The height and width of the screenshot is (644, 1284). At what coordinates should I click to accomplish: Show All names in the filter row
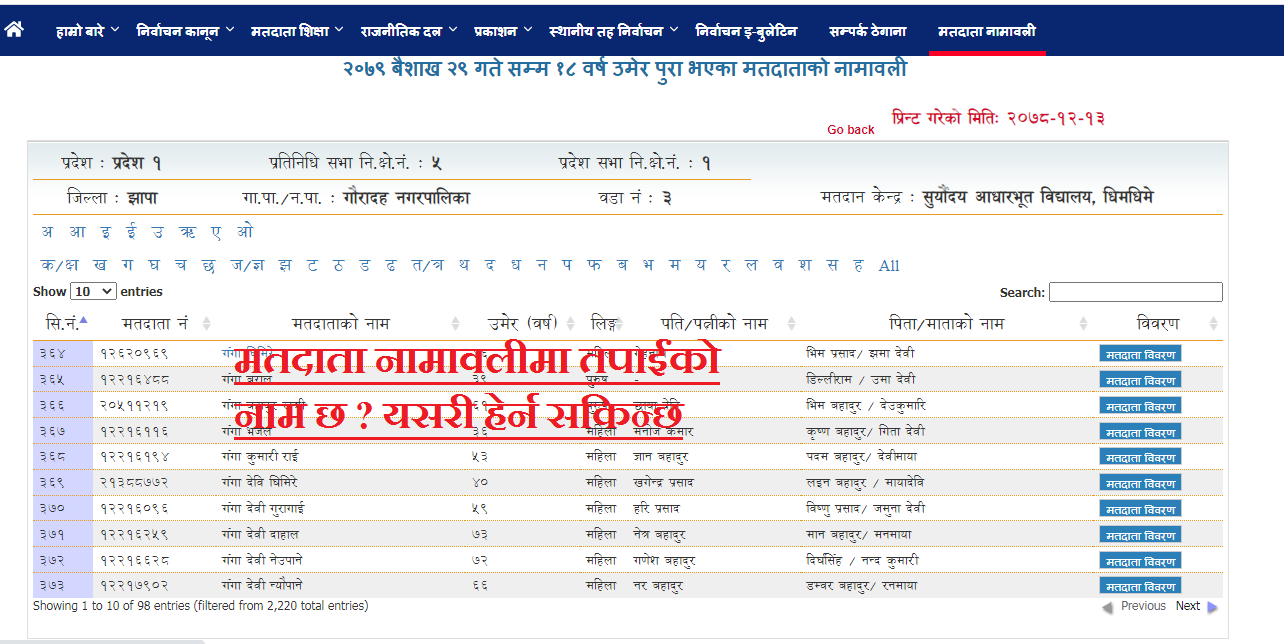point(889,266)
